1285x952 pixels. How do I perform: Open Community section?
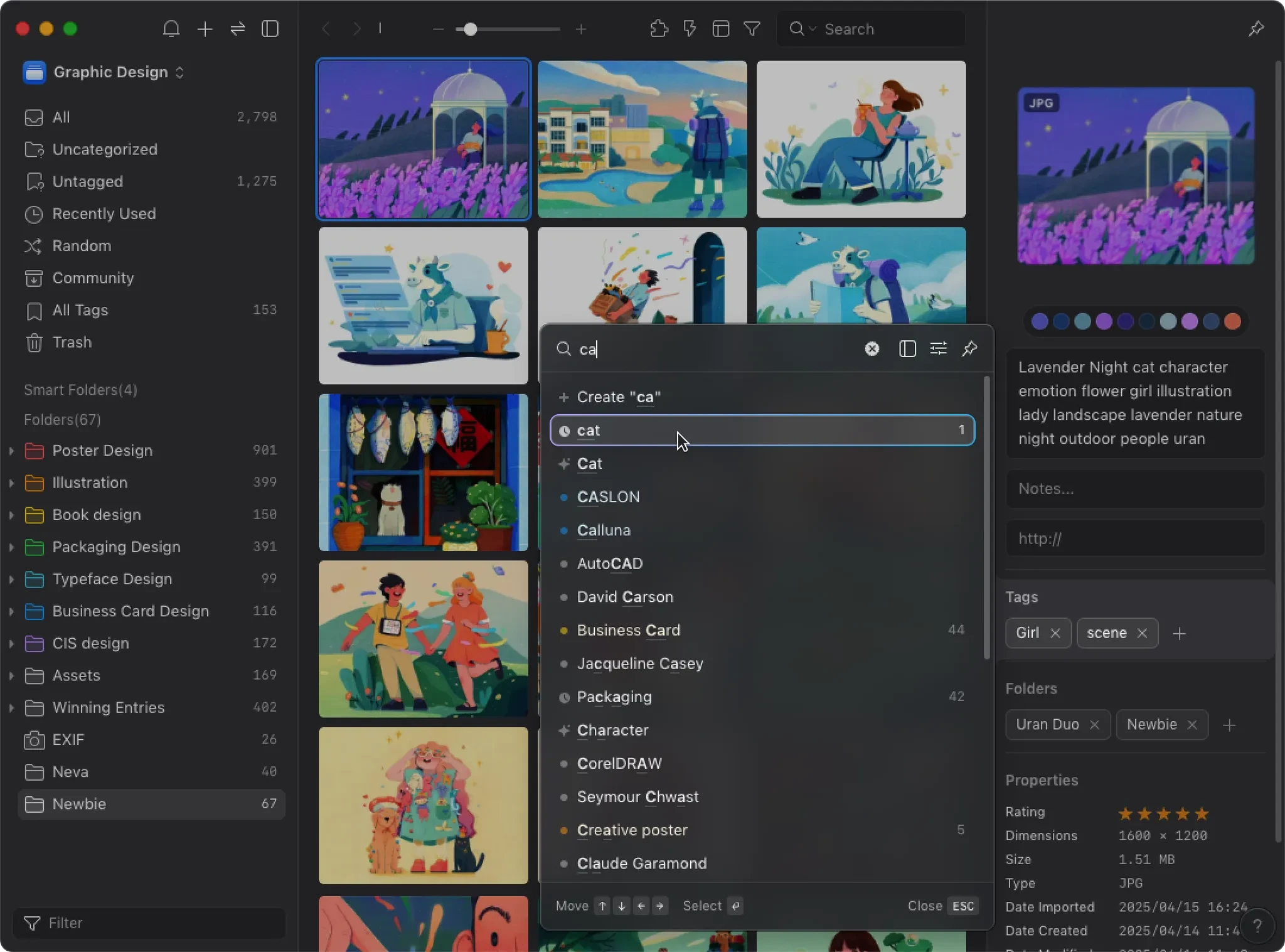tap(151, 278)
